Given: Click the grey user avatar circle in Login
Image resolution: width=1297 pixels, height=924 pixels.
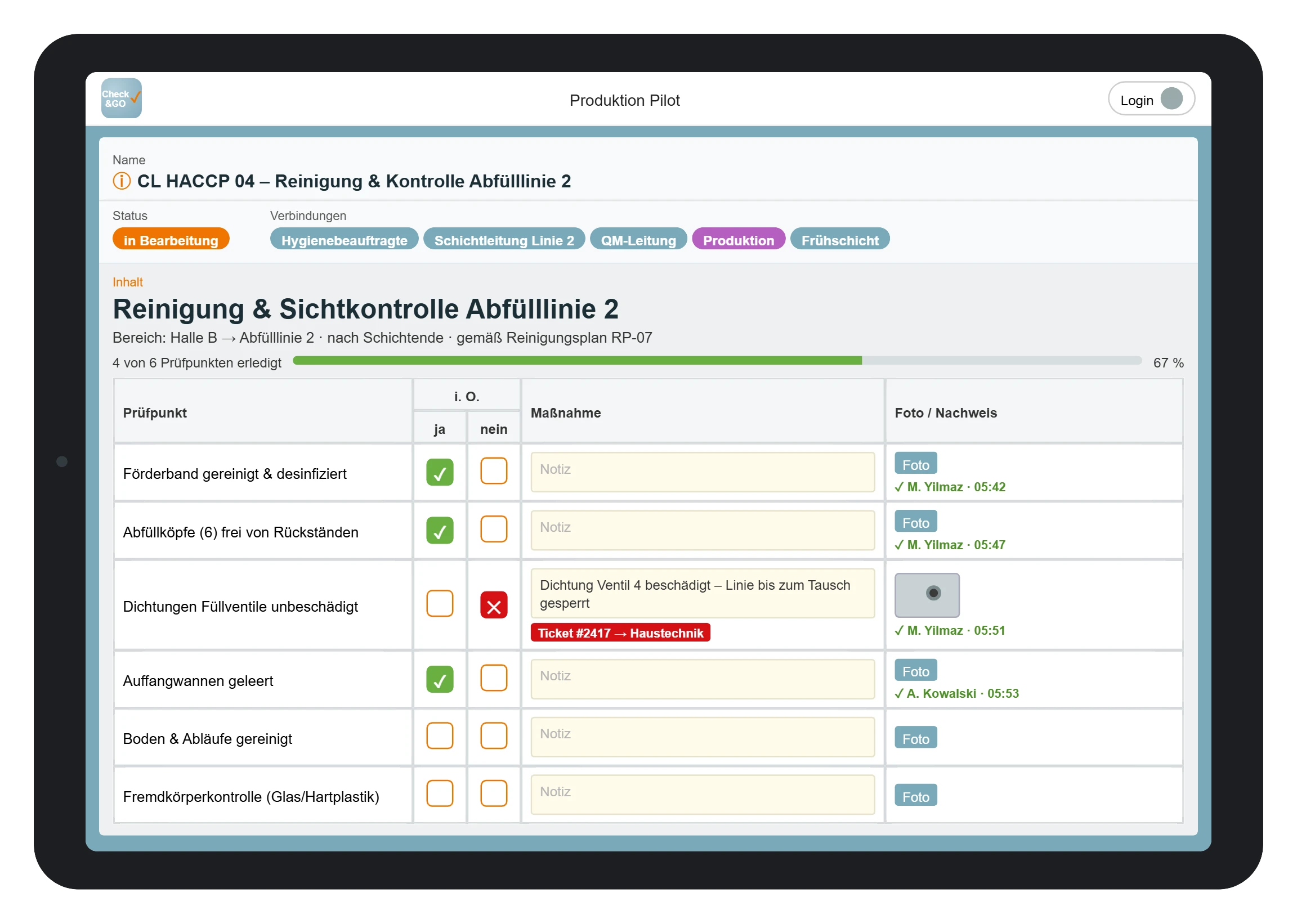Looking at the screenshot, I should 1171,99.
